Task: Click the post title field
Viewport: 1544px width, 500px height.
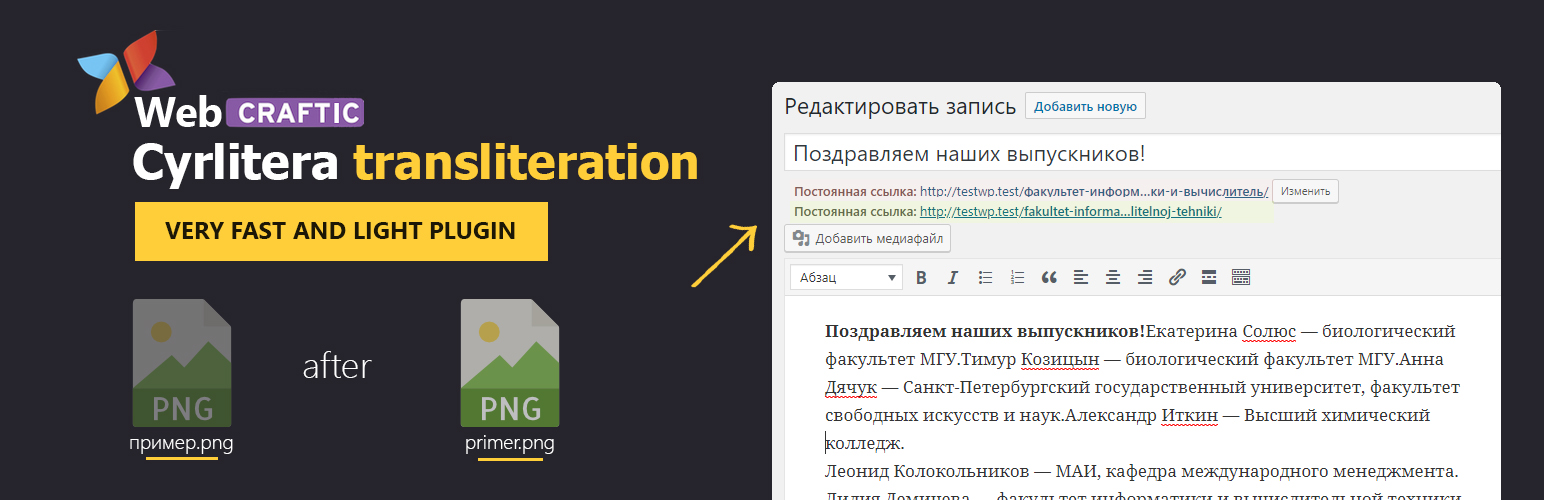Action: 1140,153
